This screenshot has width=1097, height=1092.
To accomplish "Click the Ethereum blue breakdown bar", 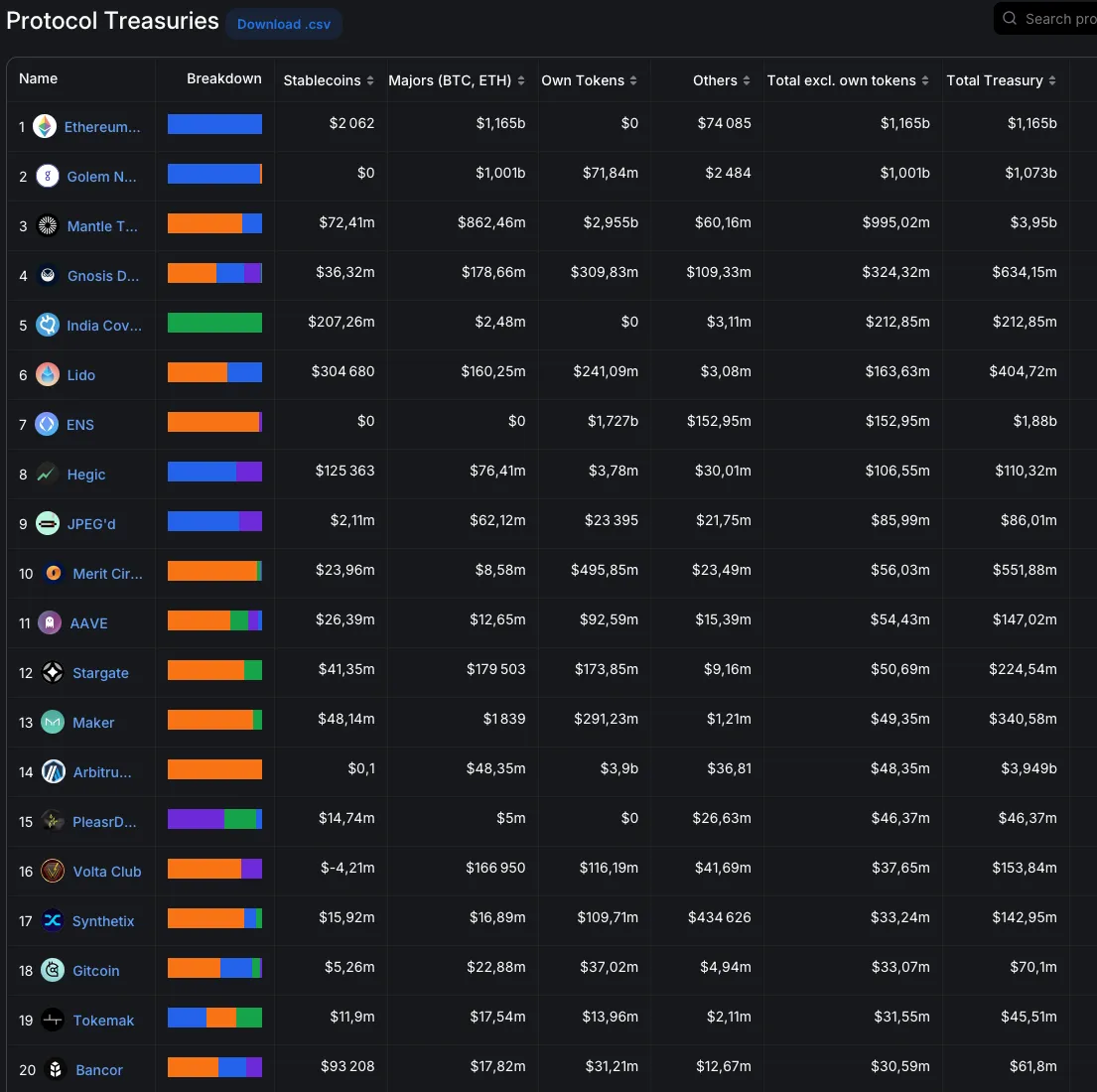I will [214, 124].
